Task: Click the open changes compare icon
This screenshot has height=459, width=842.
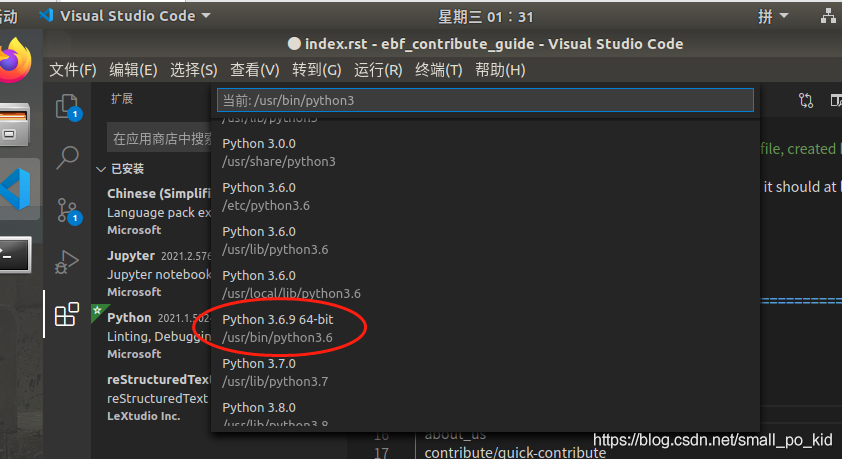Action: coord(805,100)
